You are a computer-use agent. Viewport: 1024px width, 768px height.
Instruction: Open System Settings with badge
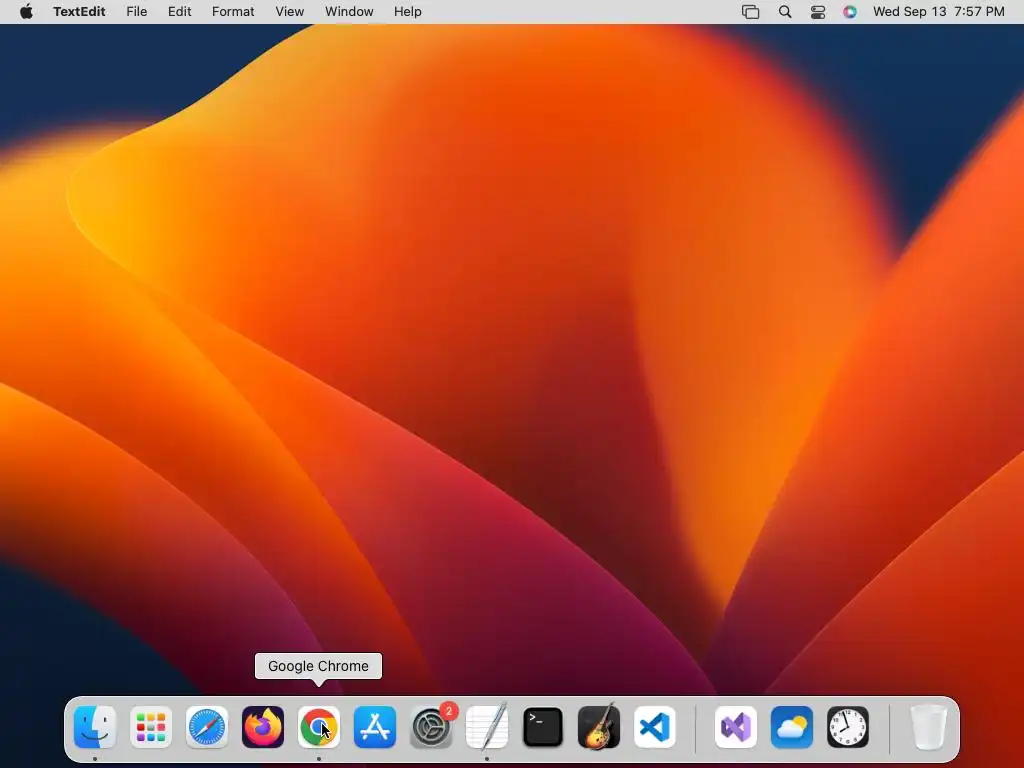[x=431, y=727]
